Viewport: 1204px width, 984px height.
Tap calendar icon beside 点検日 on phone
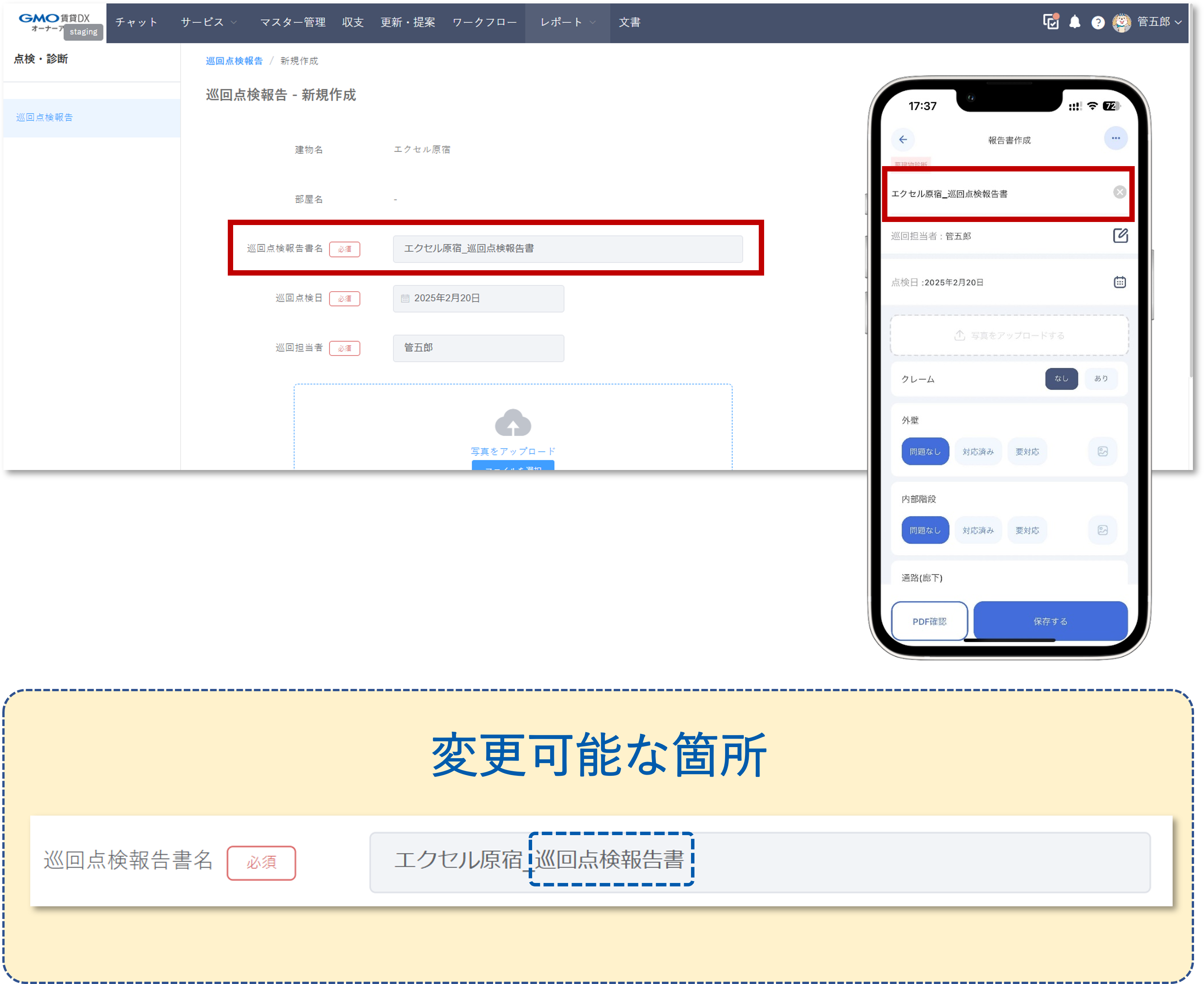[x=1119, y=282]
